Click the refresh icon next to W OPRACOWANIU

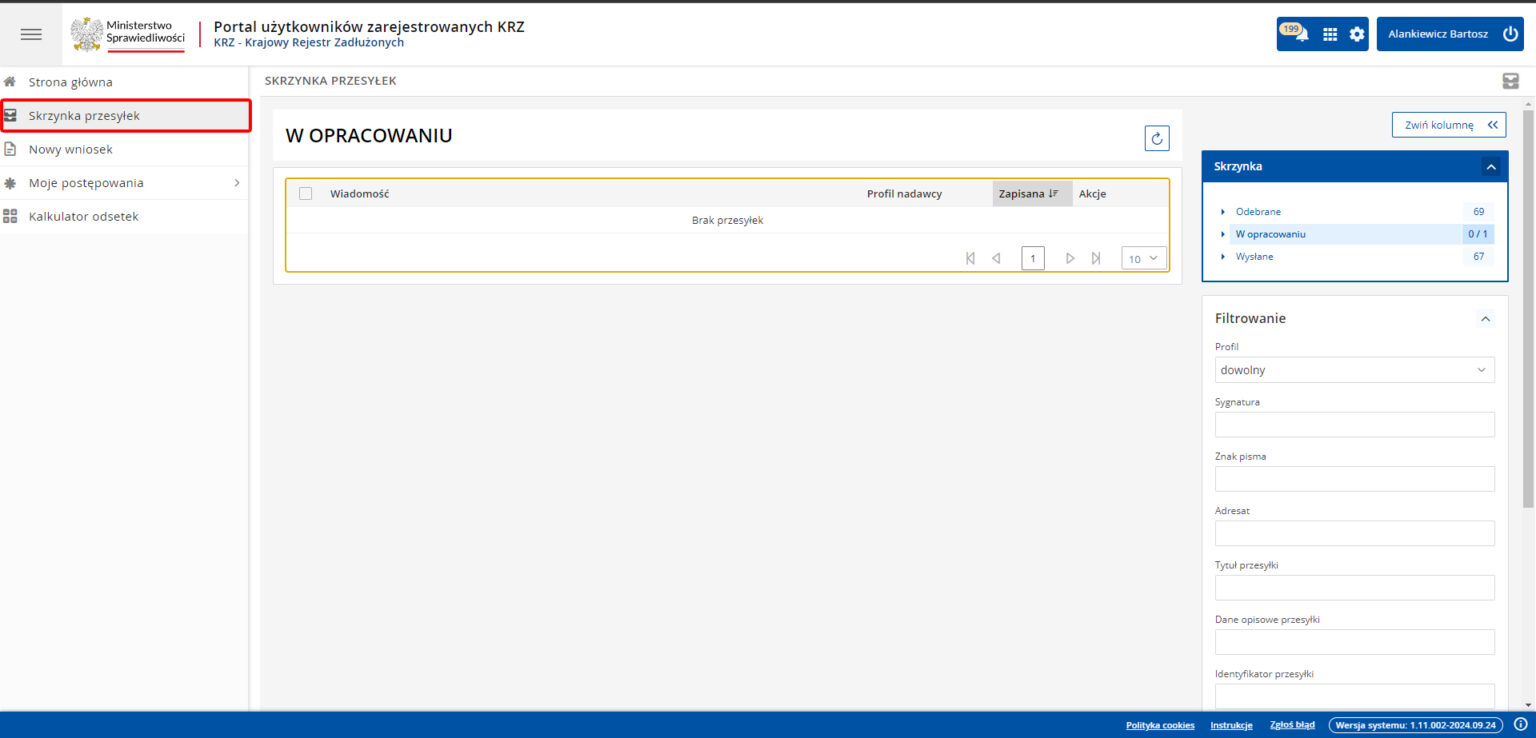1157,139
